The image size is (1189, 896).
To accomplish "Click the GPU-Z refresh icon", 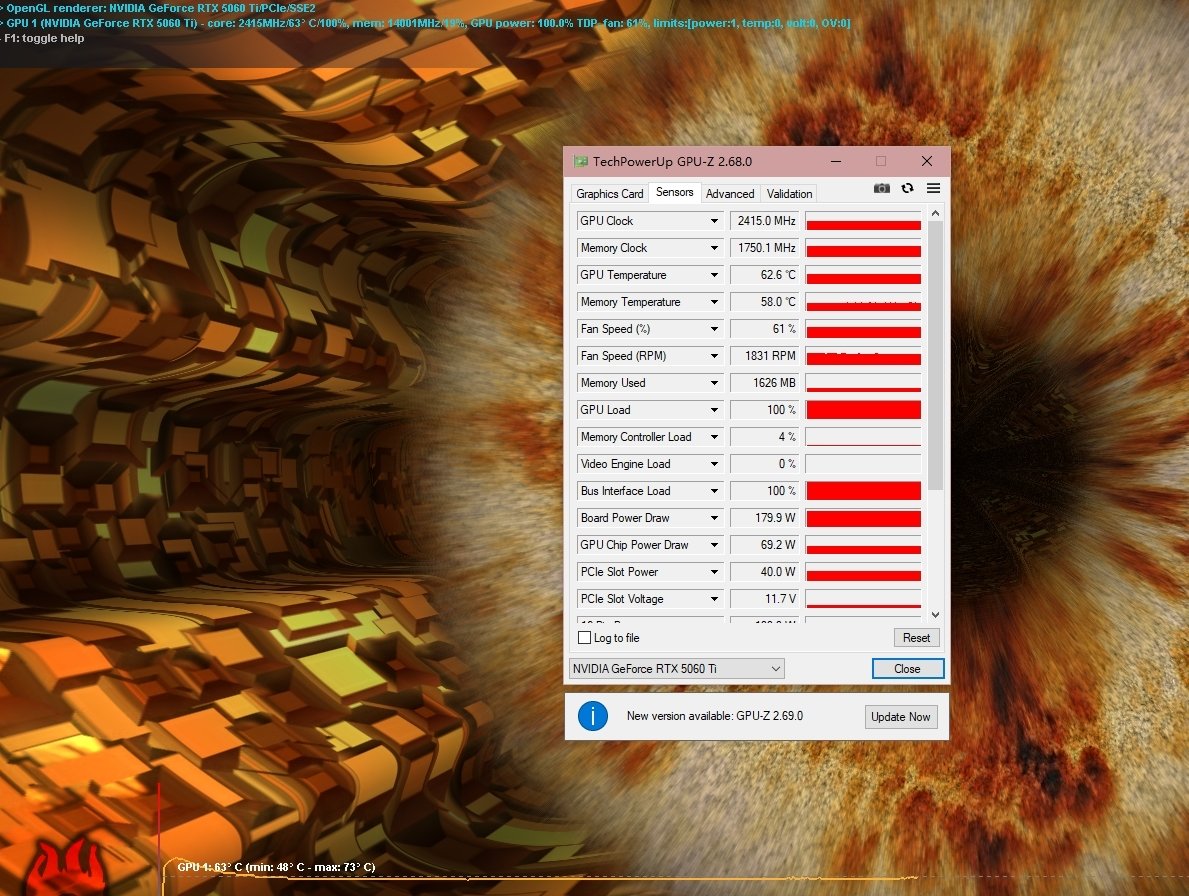I will click(x=907, y=188).
